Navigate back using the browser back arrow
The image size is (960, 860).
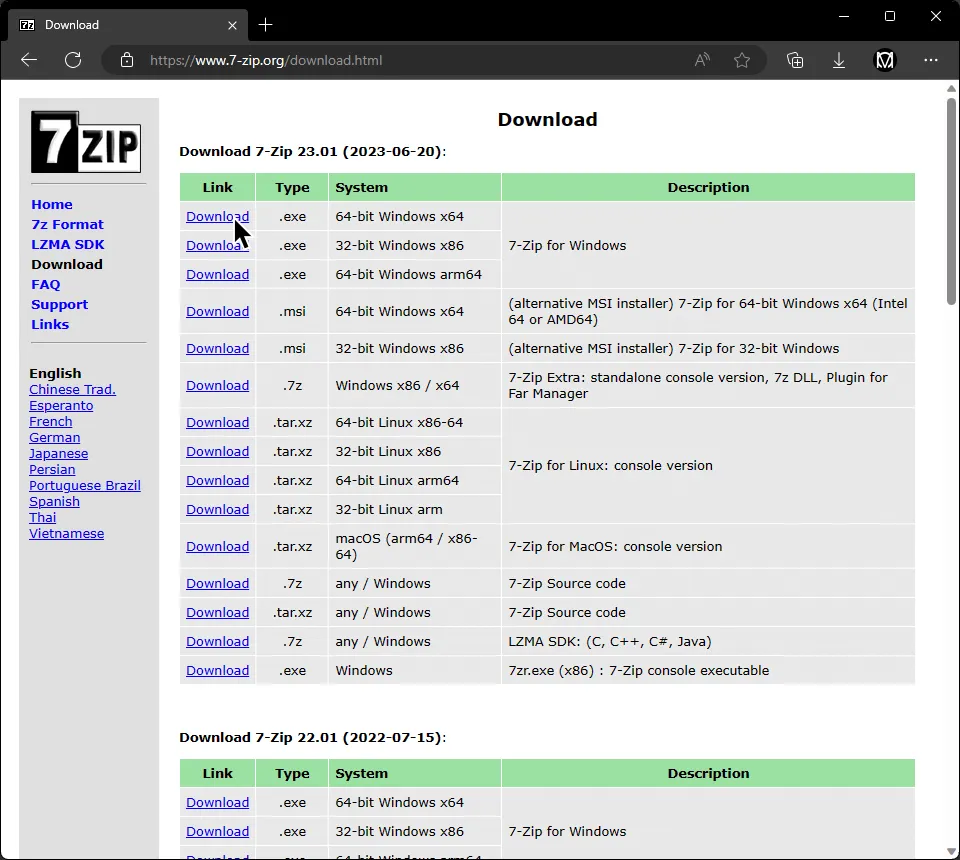[29, 60]
